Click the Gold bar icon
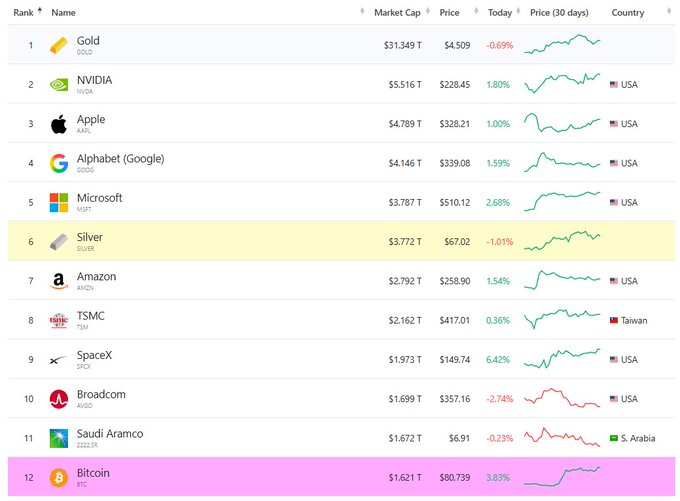The height and width of the screenshot is (501, 680). pos(59,45)
